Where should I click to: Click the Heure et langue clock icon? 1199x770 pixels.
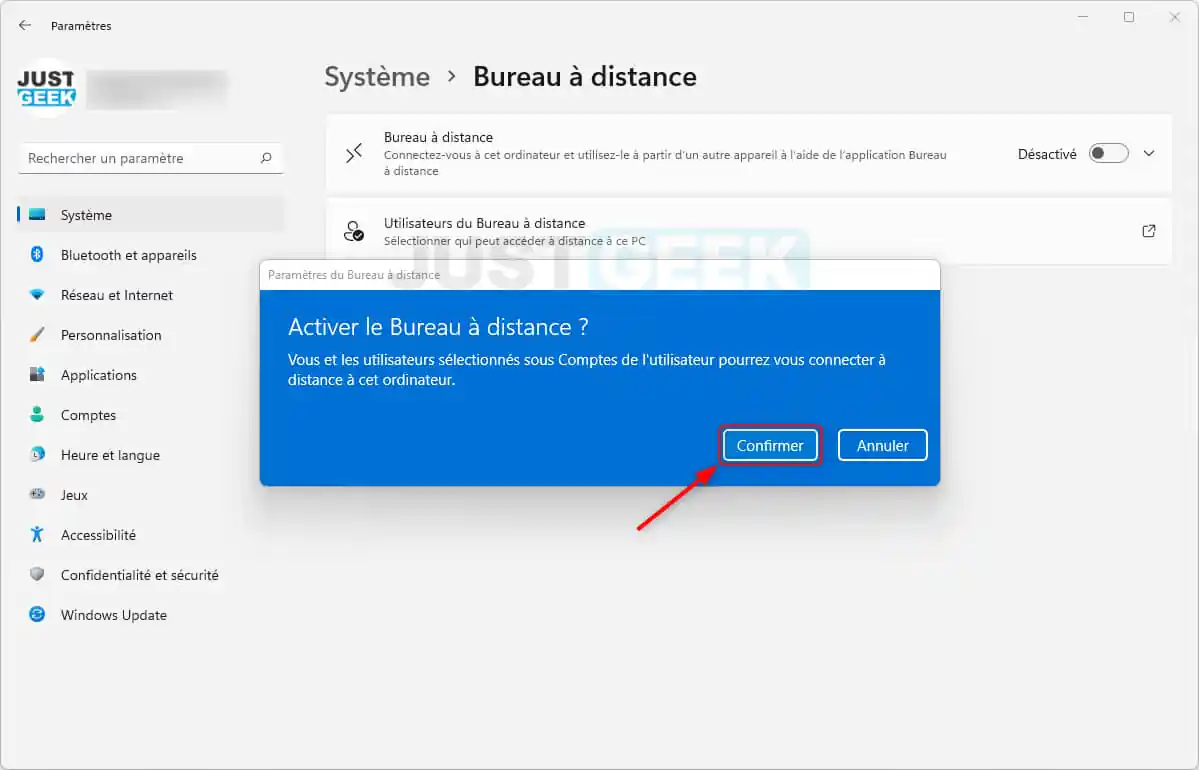point(37,454)
